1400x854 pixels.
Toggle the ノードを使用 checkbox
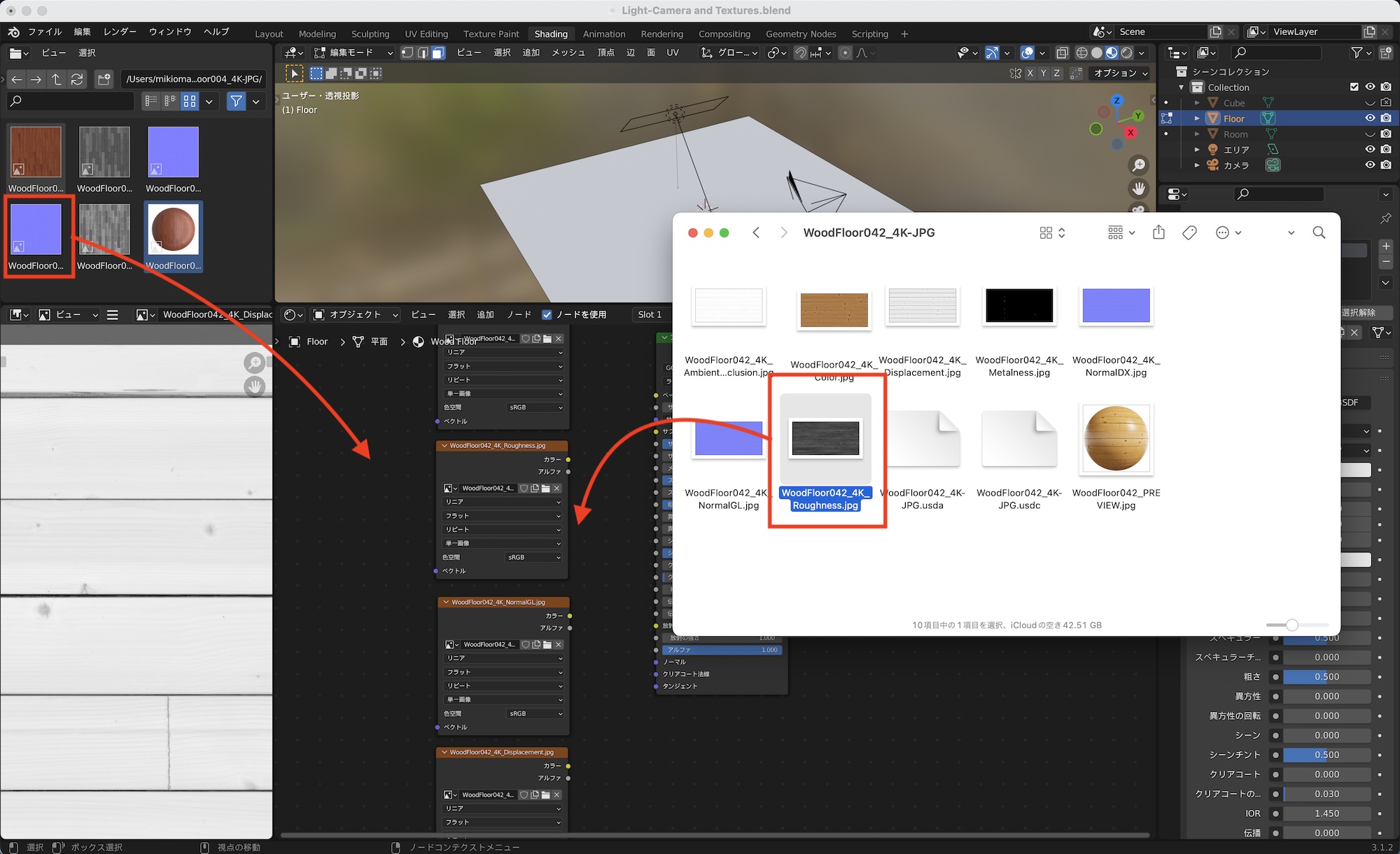coord(547,314)
